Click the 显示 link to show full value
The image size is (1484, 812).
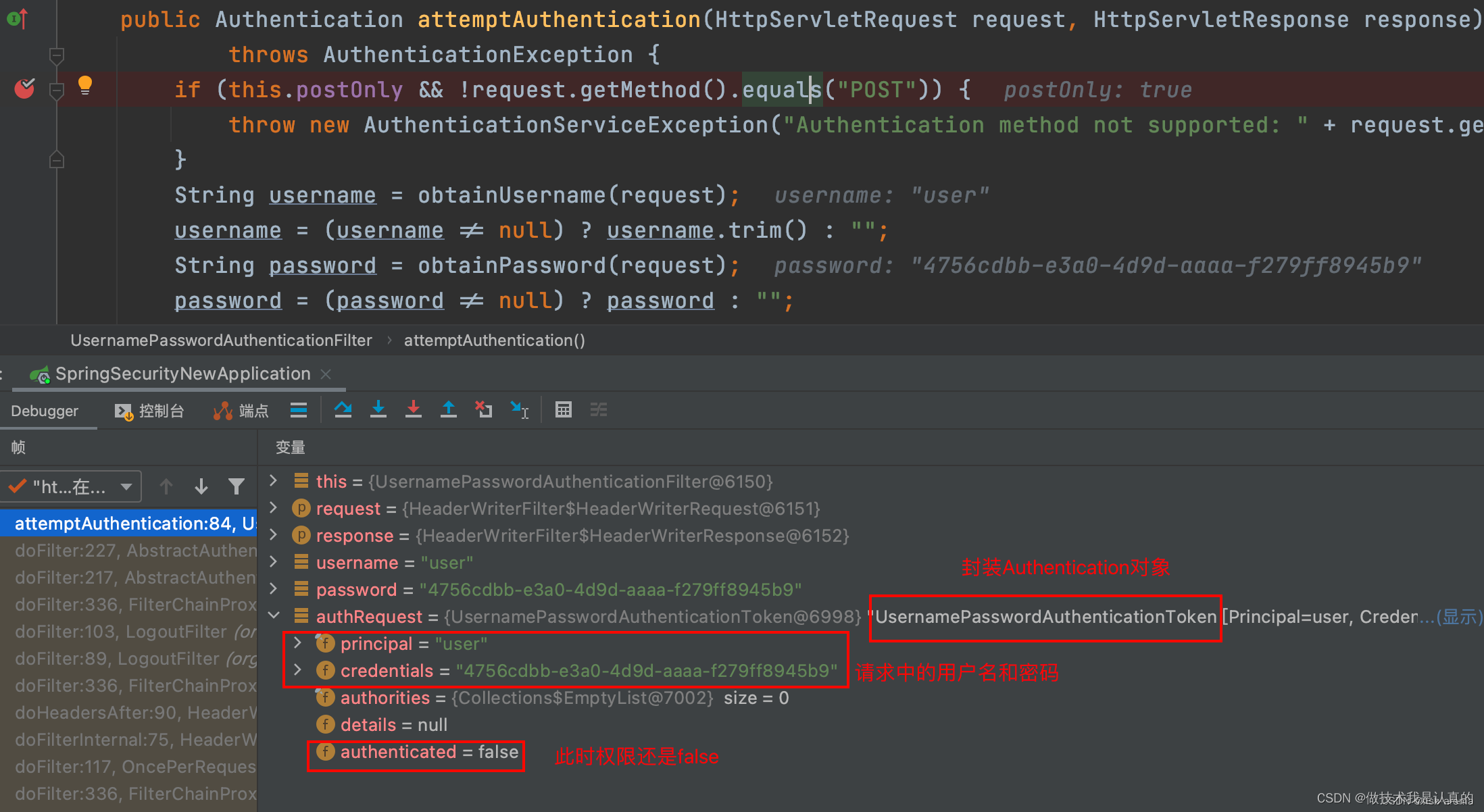coord(1458,617)
